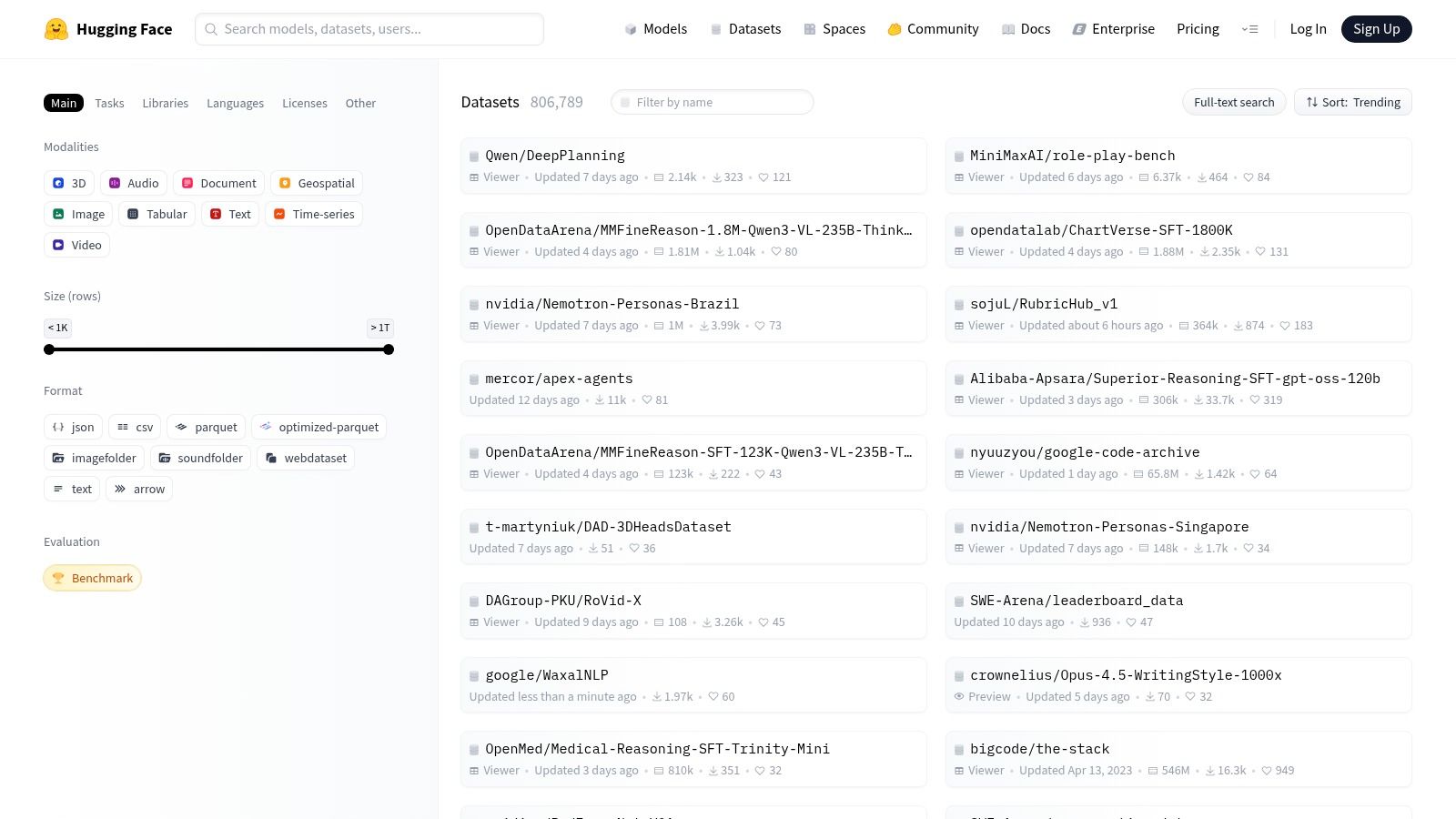The width and height of the screenshot is (1456, 819).
Task: Click the Hugging Face emoji logo
Action: click(56, 28)
